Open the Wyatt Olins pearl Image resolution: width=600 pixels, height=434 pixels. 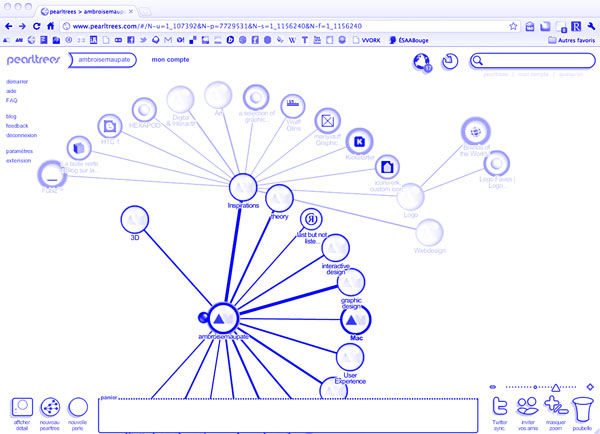(293, 106)
